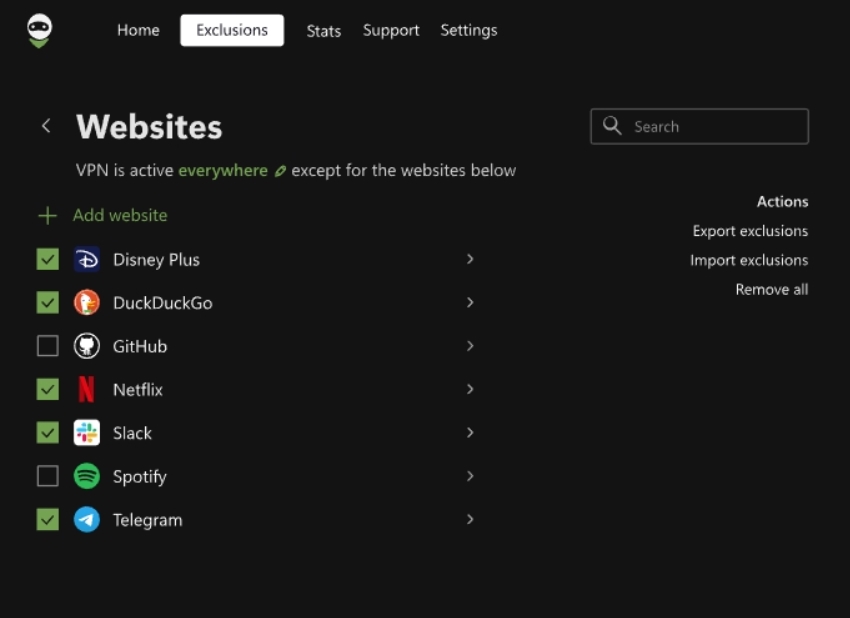The width and height of the screenshot is (850, 618).
Task: Enable the GitHub exclusion checkbox
Action: click(48, 346)
